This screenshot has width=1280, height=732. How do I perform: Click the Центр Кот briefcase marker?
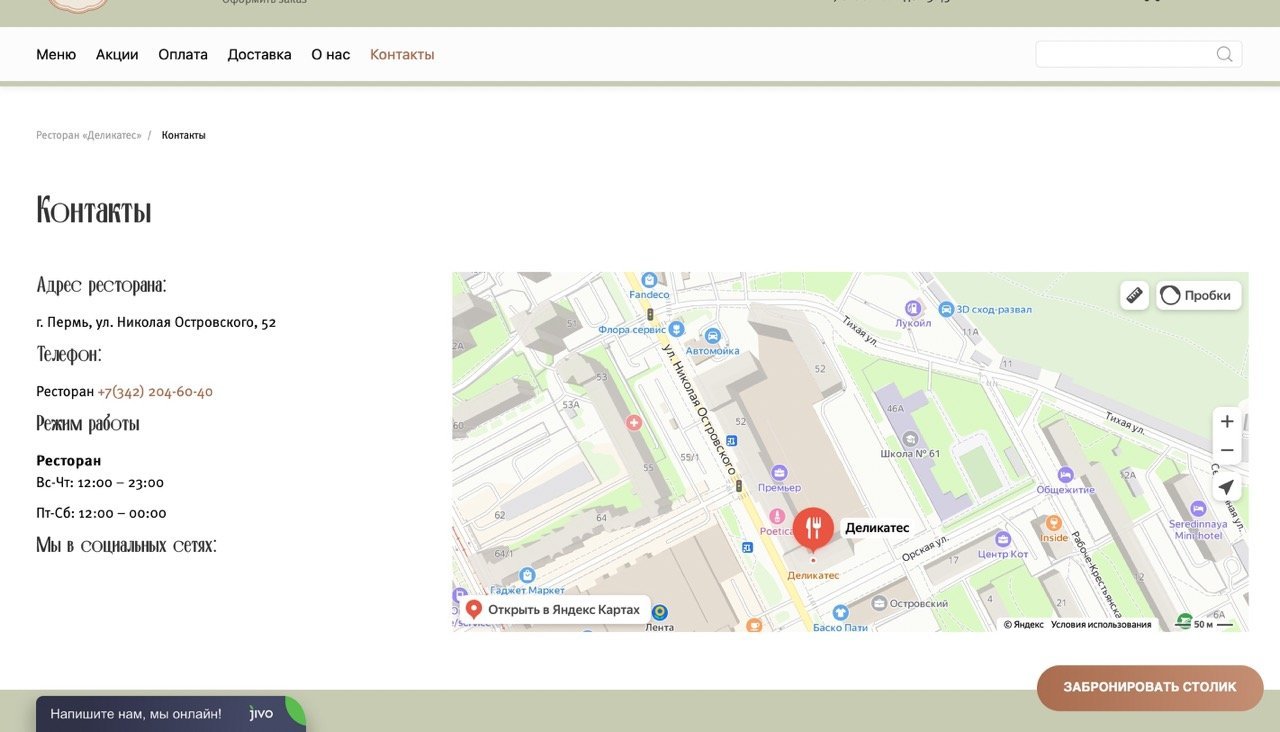(1002, 539)
